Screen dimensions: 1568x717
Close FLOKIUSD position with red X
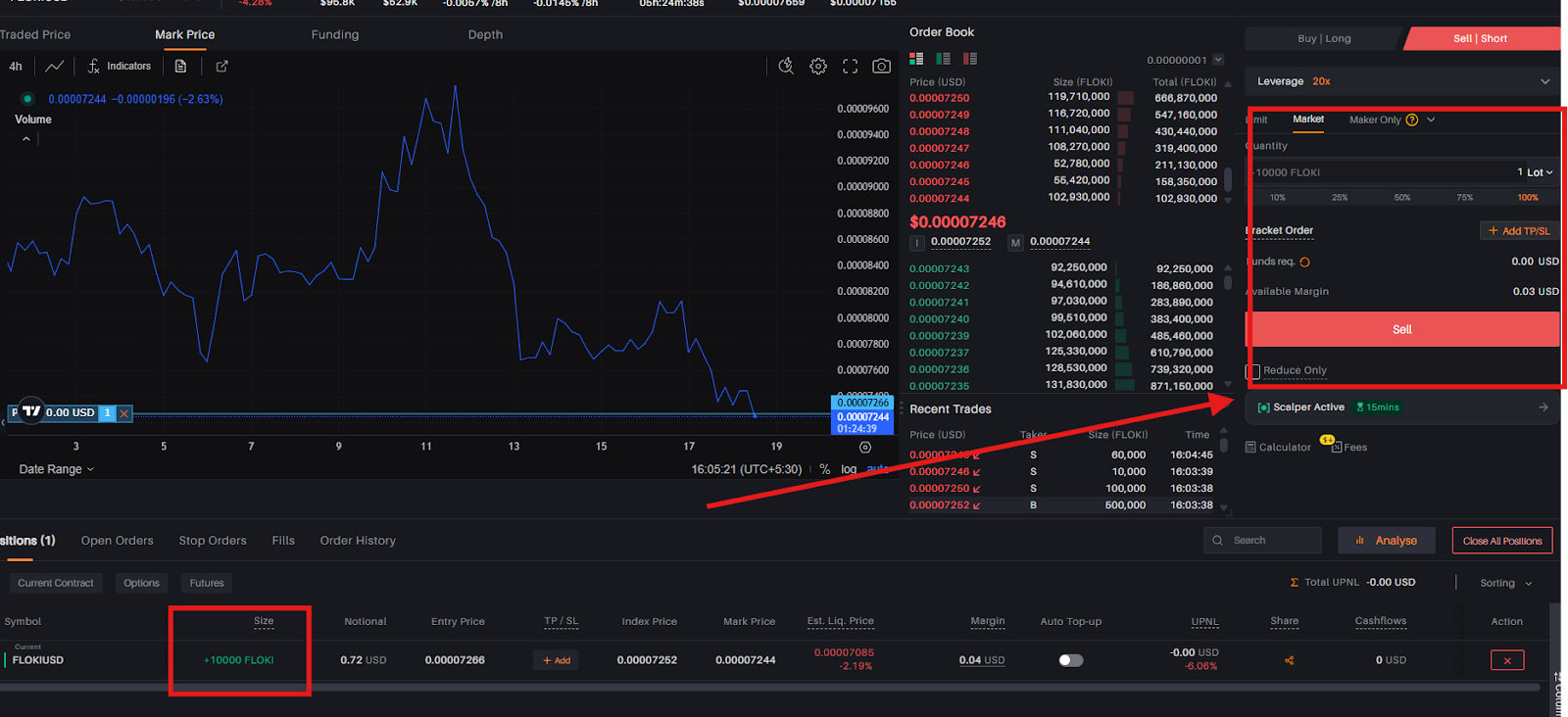(x=1507, y=660)
